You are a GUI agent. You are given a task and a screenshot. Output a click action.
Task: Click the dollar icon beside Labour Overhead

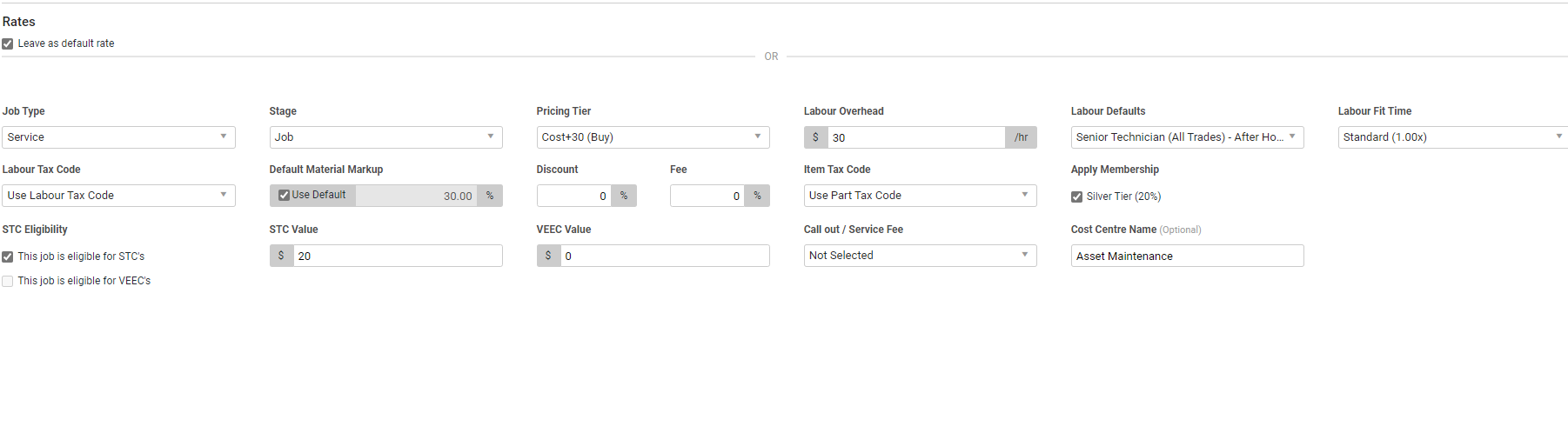[x=815, y=137]
